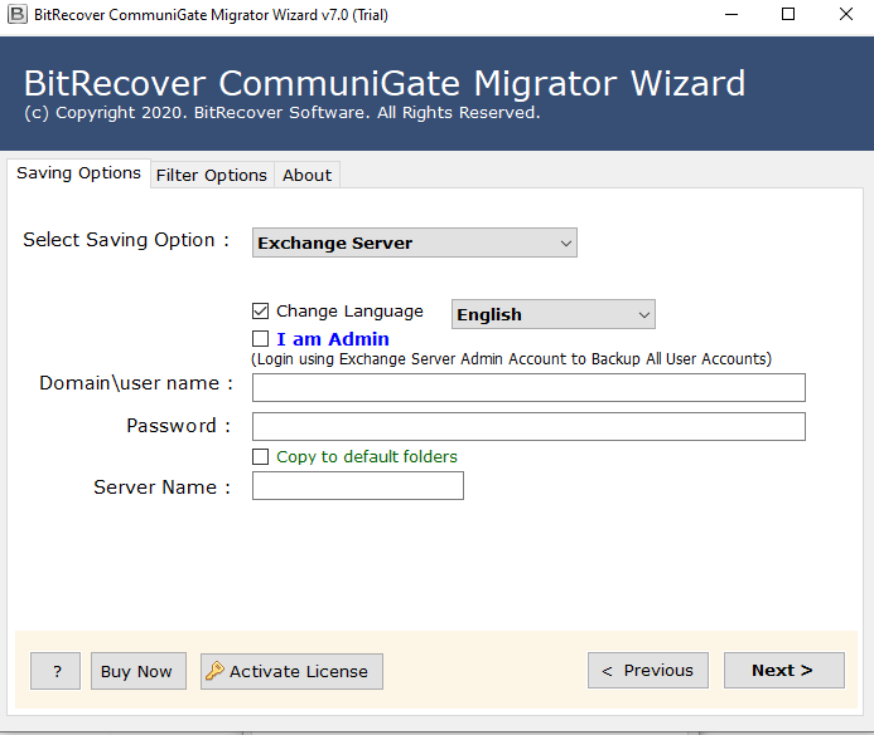Open help with the question mark button
Viewport: 874px width, 735px height.
56,671
